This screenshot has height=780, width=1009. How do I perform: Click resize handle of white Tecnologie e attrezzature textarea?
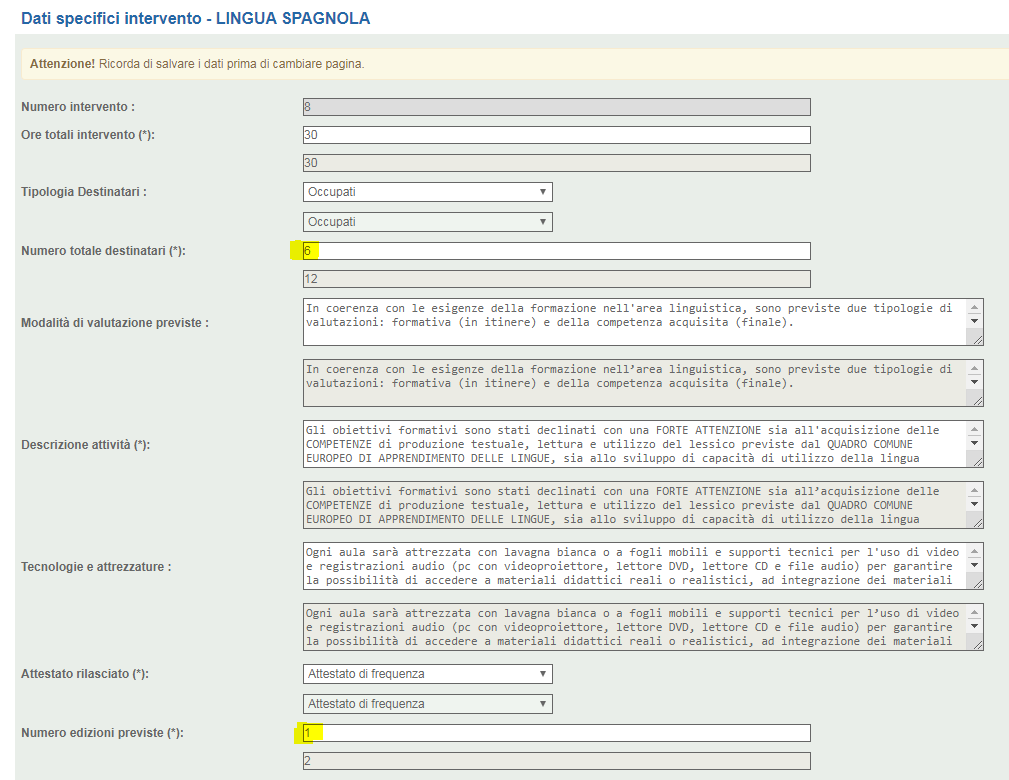[x=976, y=583]
